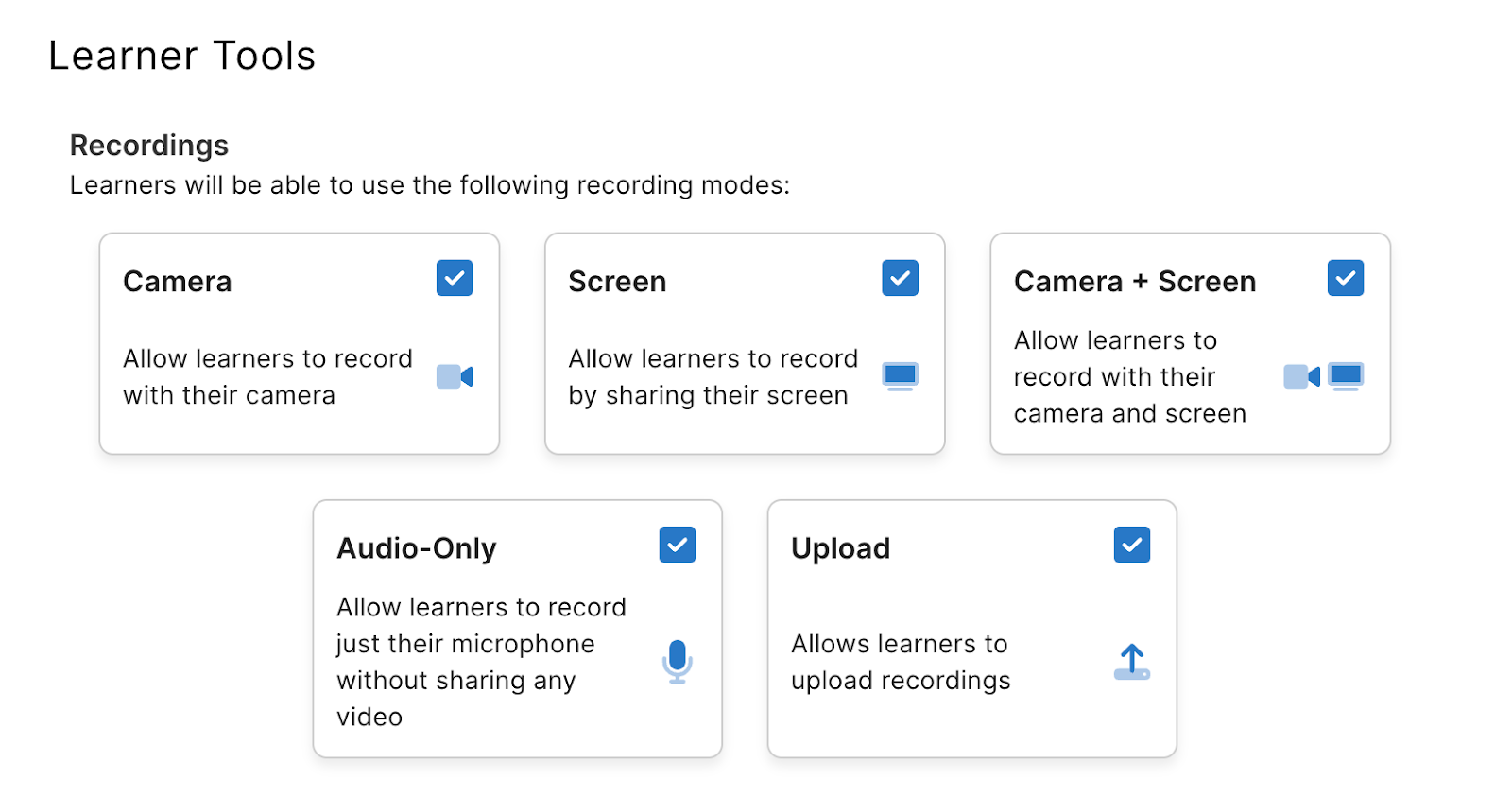Click the upload arrow icon

(x=1131, y=662)
